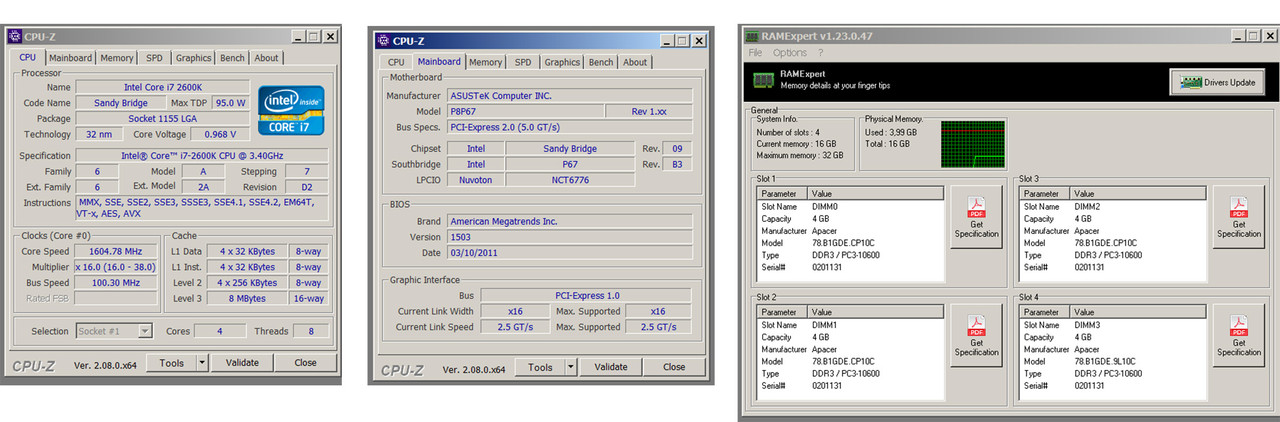
Task: Click the BIOS Version value 1503
Action: pos(569,237)
